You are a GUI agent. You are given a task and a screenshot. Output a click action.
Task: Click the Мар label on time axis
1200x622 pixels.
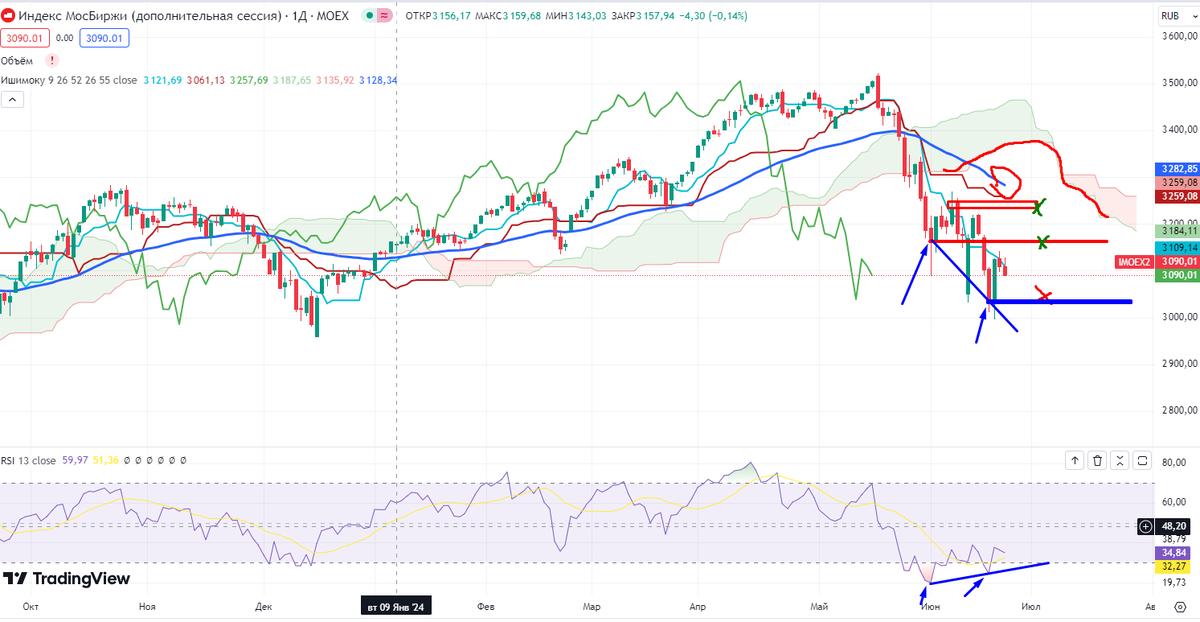(x=591, y=607)
